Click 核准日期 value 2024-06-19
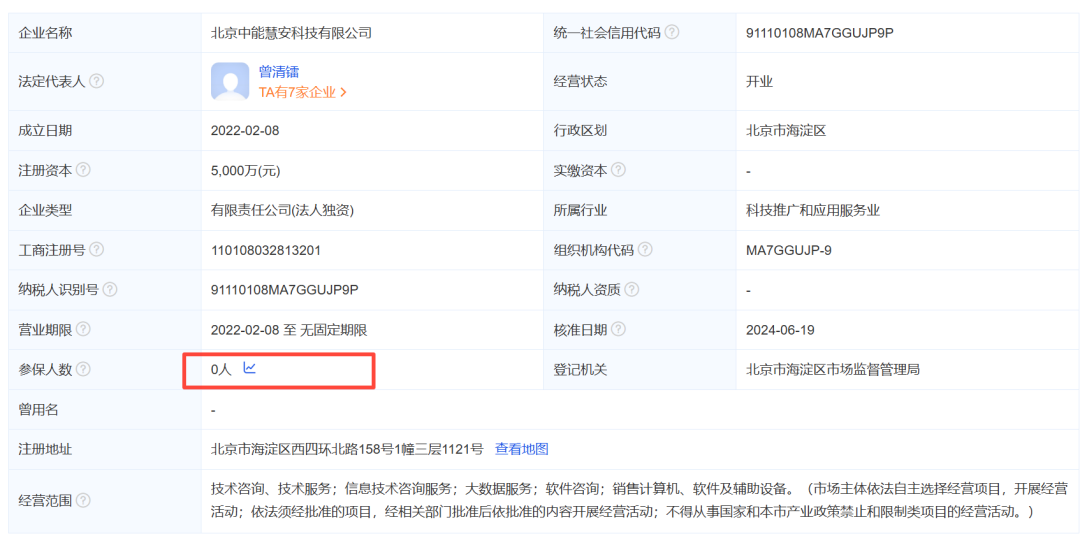Viewport: 1080px width, 550px height. 780,330
